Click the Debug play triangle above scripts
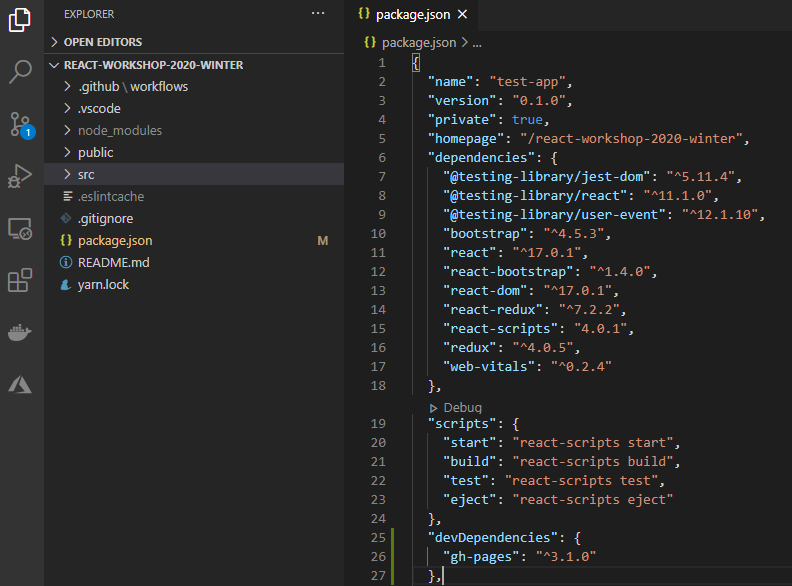 tap(433, 408)
